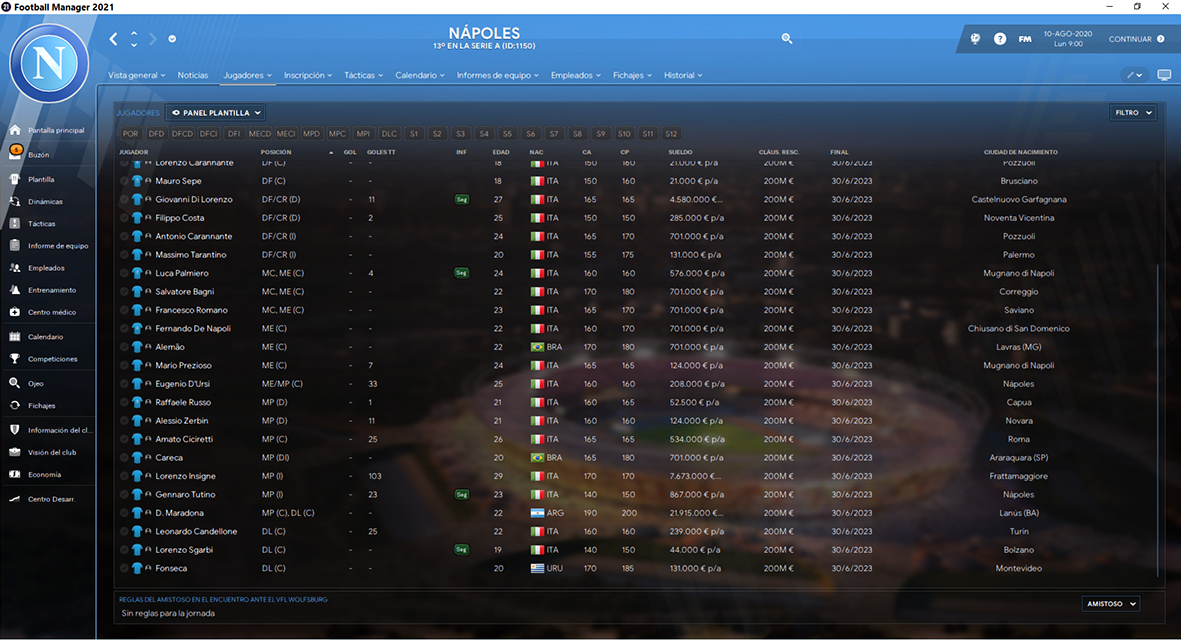
Task: Click player name Salvatore Bagni
Action: [185, 291]
